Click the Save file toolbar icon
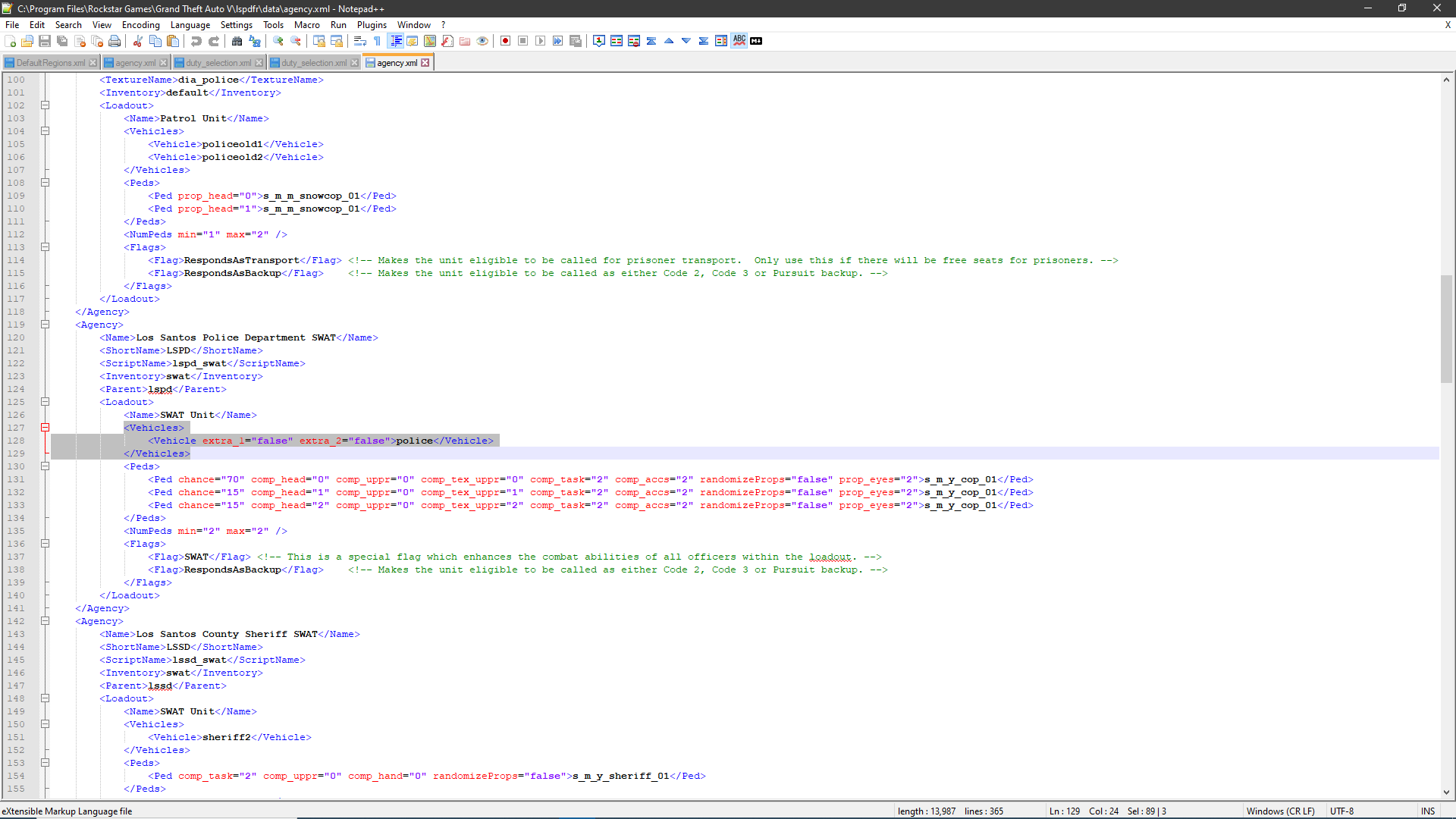This screenshot has height=819, width=1456. 45,41
